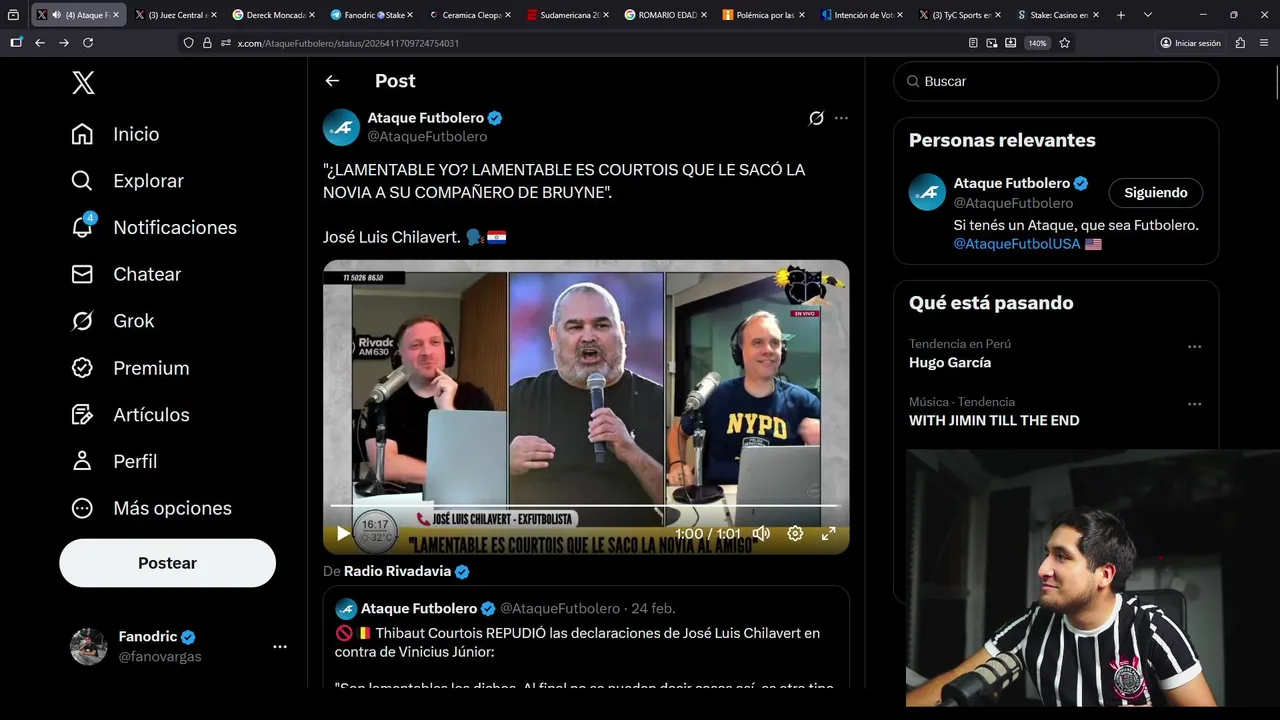Switch to the Ceramica Cleopatra tab
This screenshot has width=1280, height=720.
pyautogui.click(x=468, y=15)
